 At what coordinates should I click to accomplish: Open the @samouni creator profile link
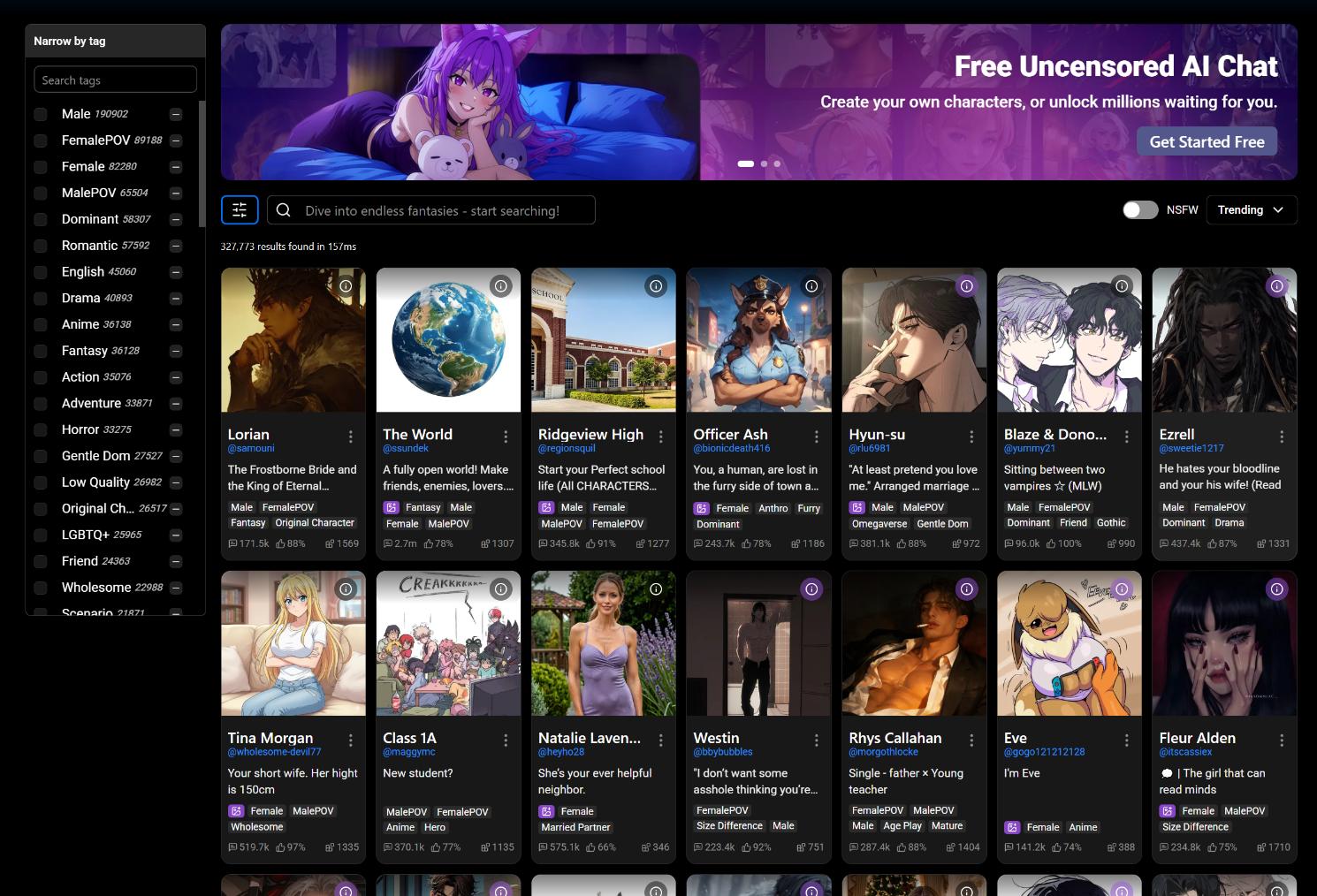tap(251, 449)
